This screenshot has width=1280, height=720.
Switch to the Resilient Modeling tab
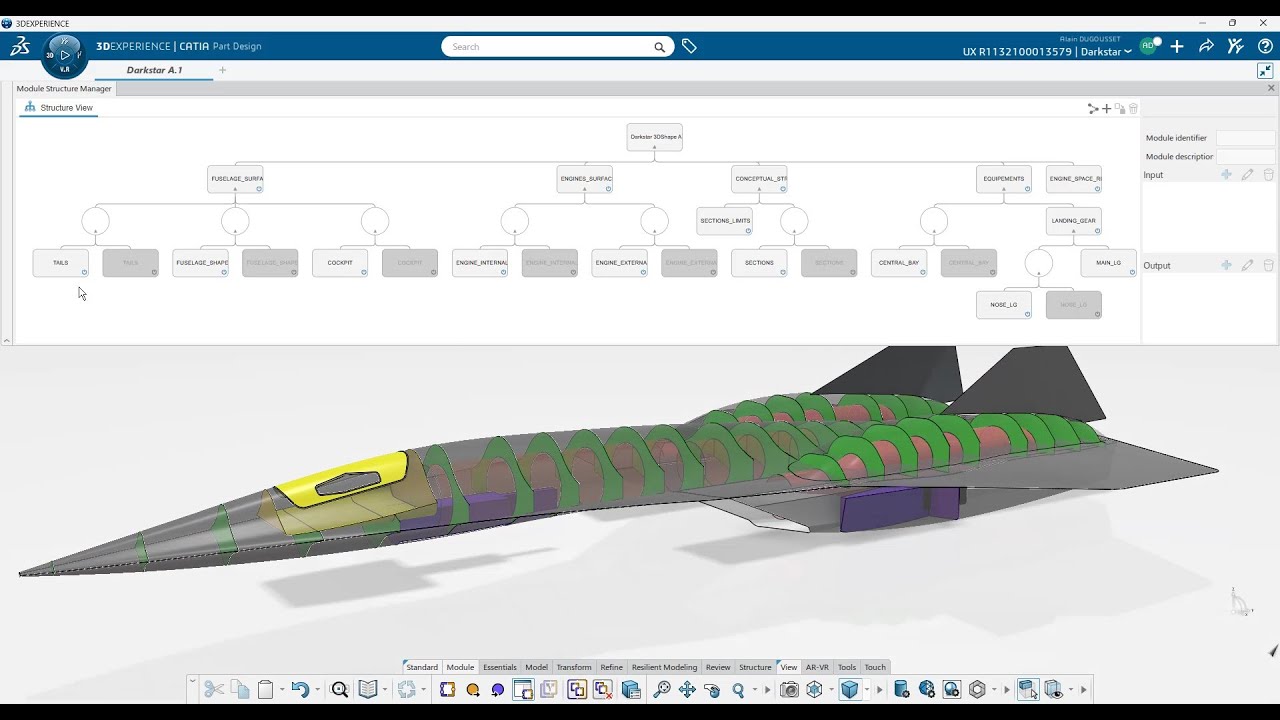pyautogui.click(x=664, y=667)
